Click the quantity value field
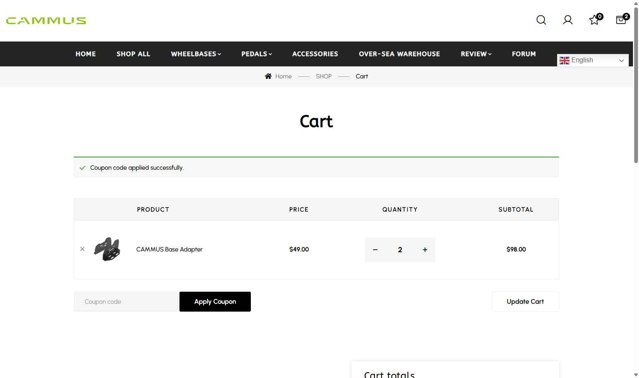This screenshot has height=378, width=639. (400, 250)
